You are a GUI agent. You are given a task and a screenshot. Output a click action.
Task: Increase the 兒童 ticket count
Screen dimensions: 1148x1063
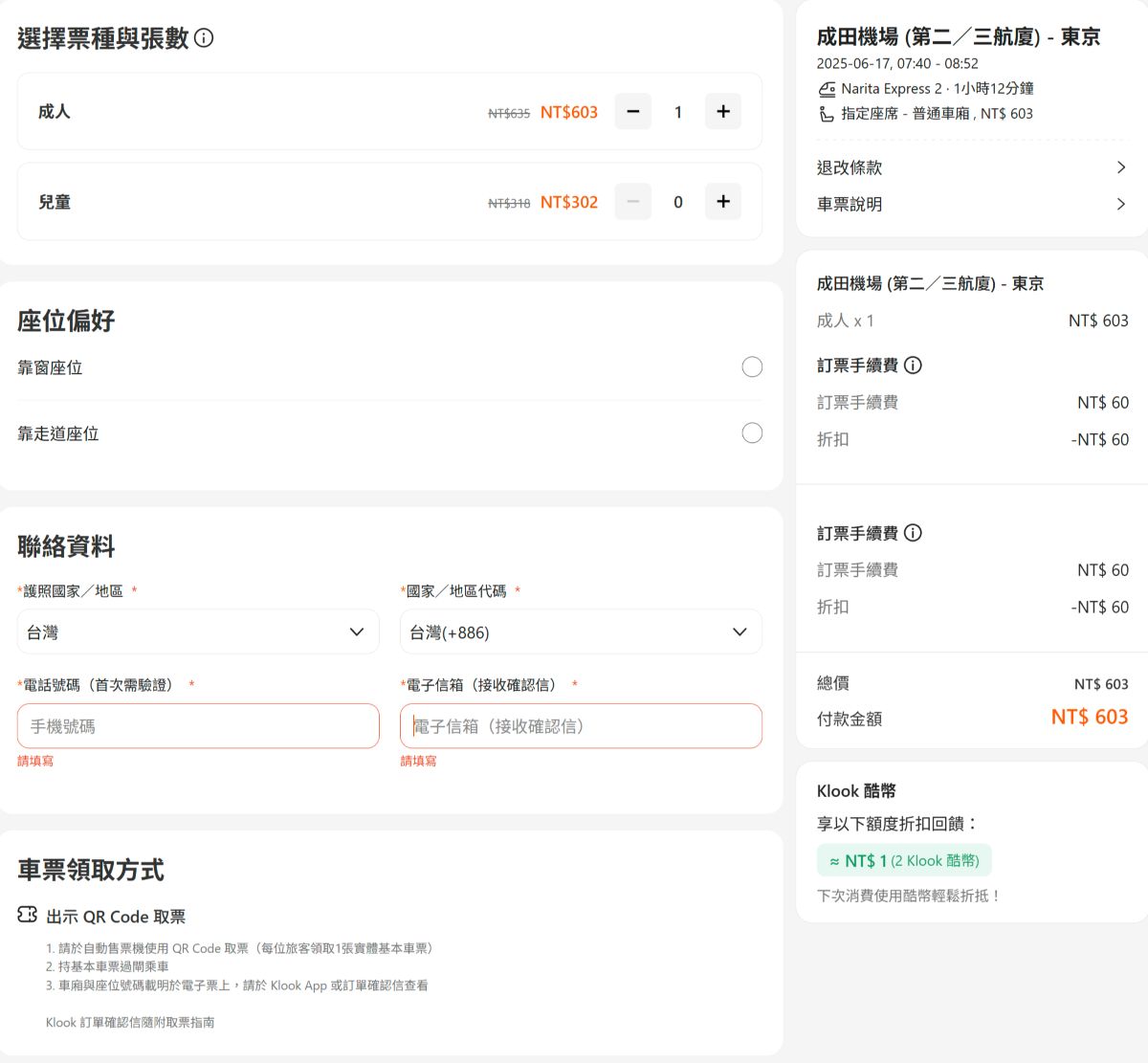pos(723,202)
